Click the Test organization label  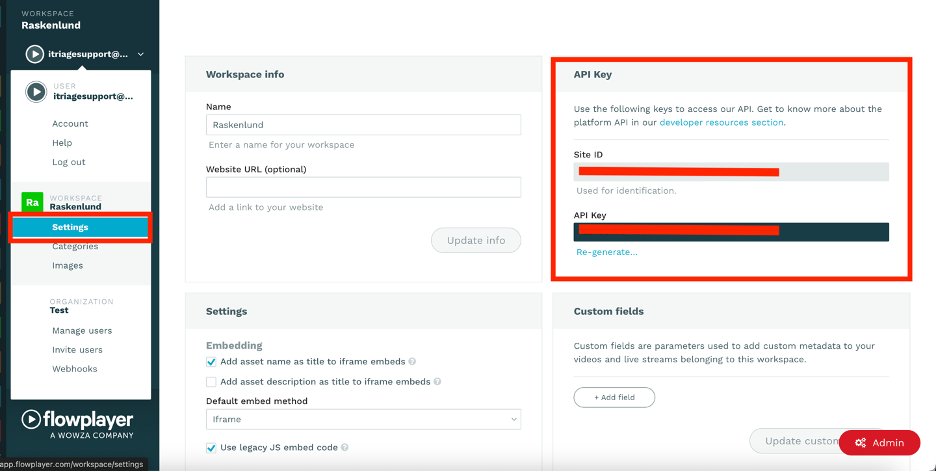[59, 310]
